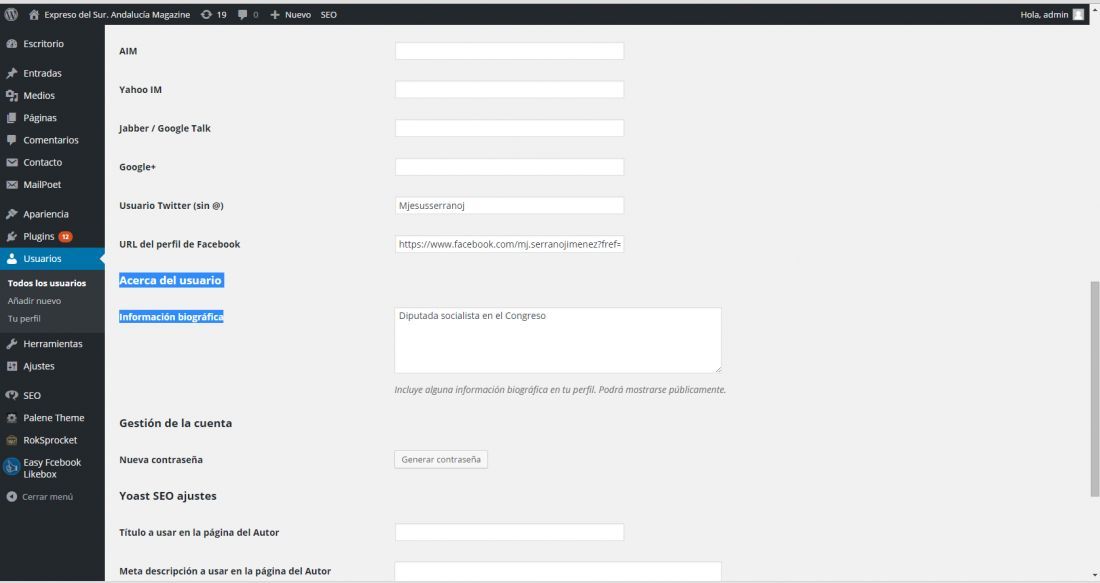Click Expreso del Sur site name link

coord(117,14)
